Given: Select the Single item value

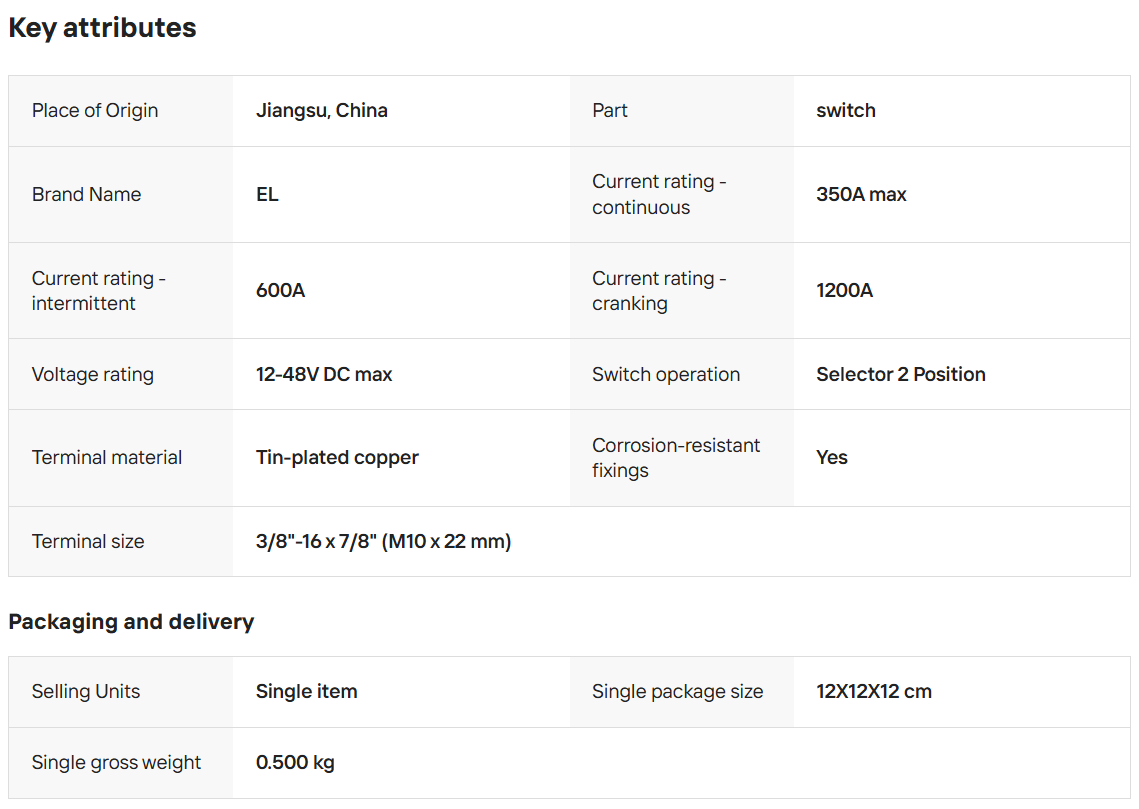Looking at the screenshot, I should (x=306, y=692).
